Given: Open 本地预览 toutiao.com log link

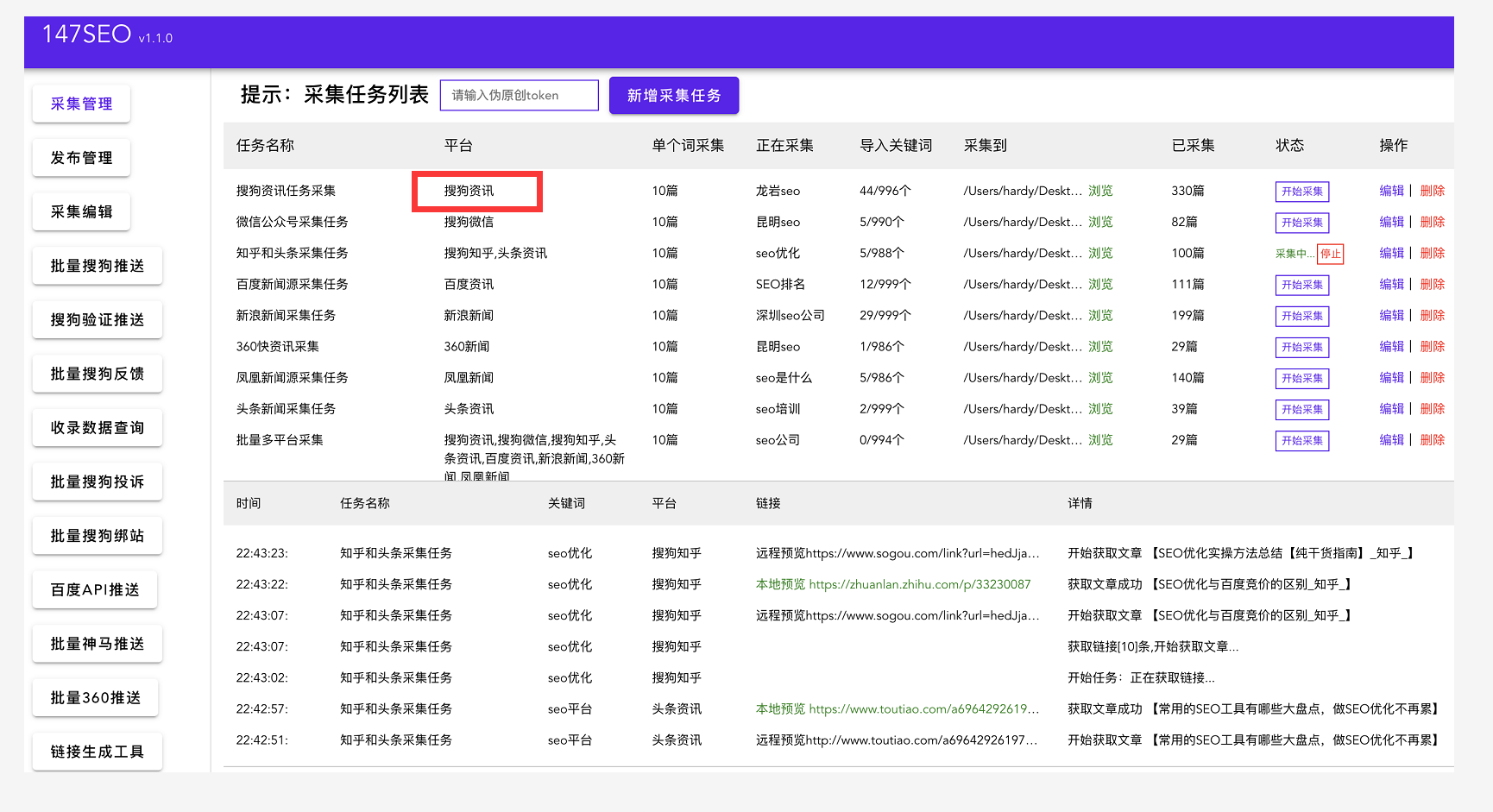Looking at the screenshot, I should [x=898, y=708].
